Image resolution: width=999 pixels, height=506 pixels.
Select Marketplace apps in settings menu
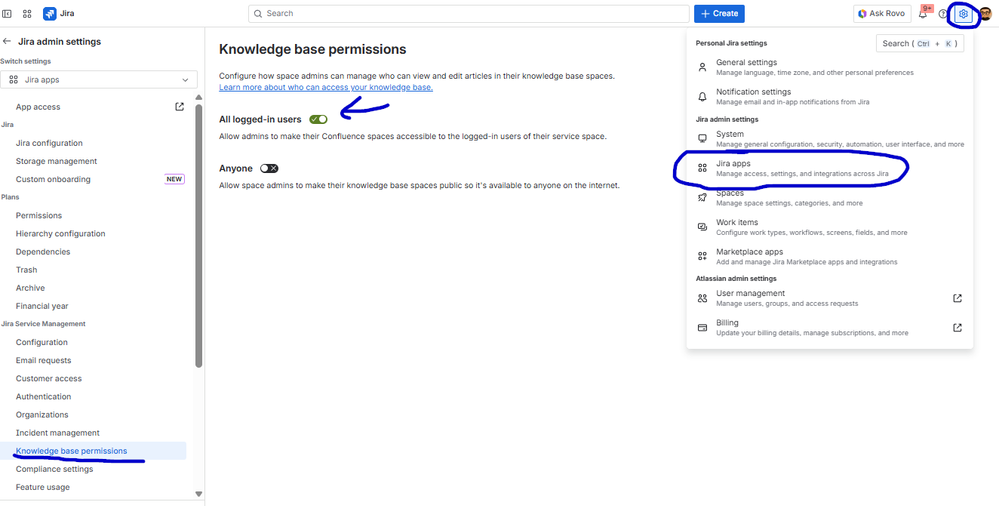(x=830, y=256)
